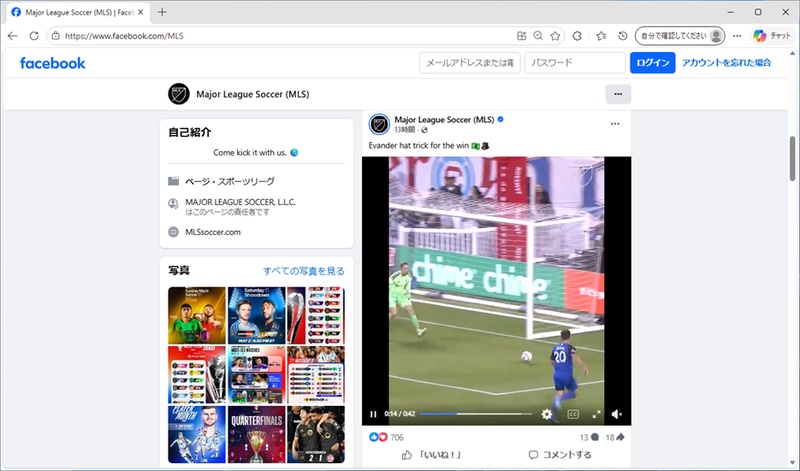Open the page header more options button

(618, 94)
